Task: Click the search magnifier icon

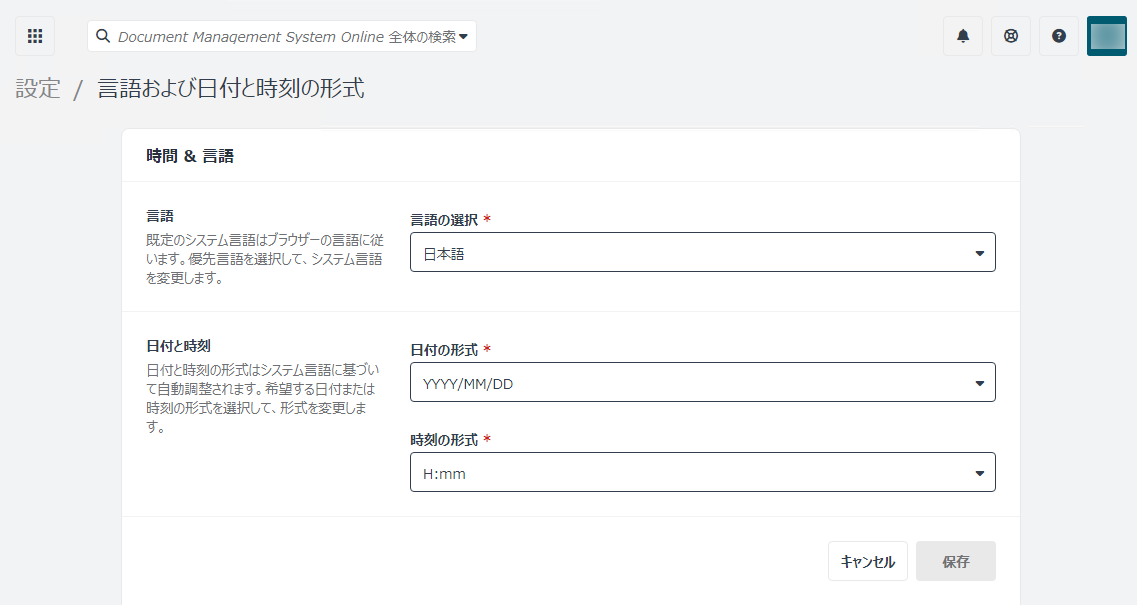Action: [x=103, y=35]
